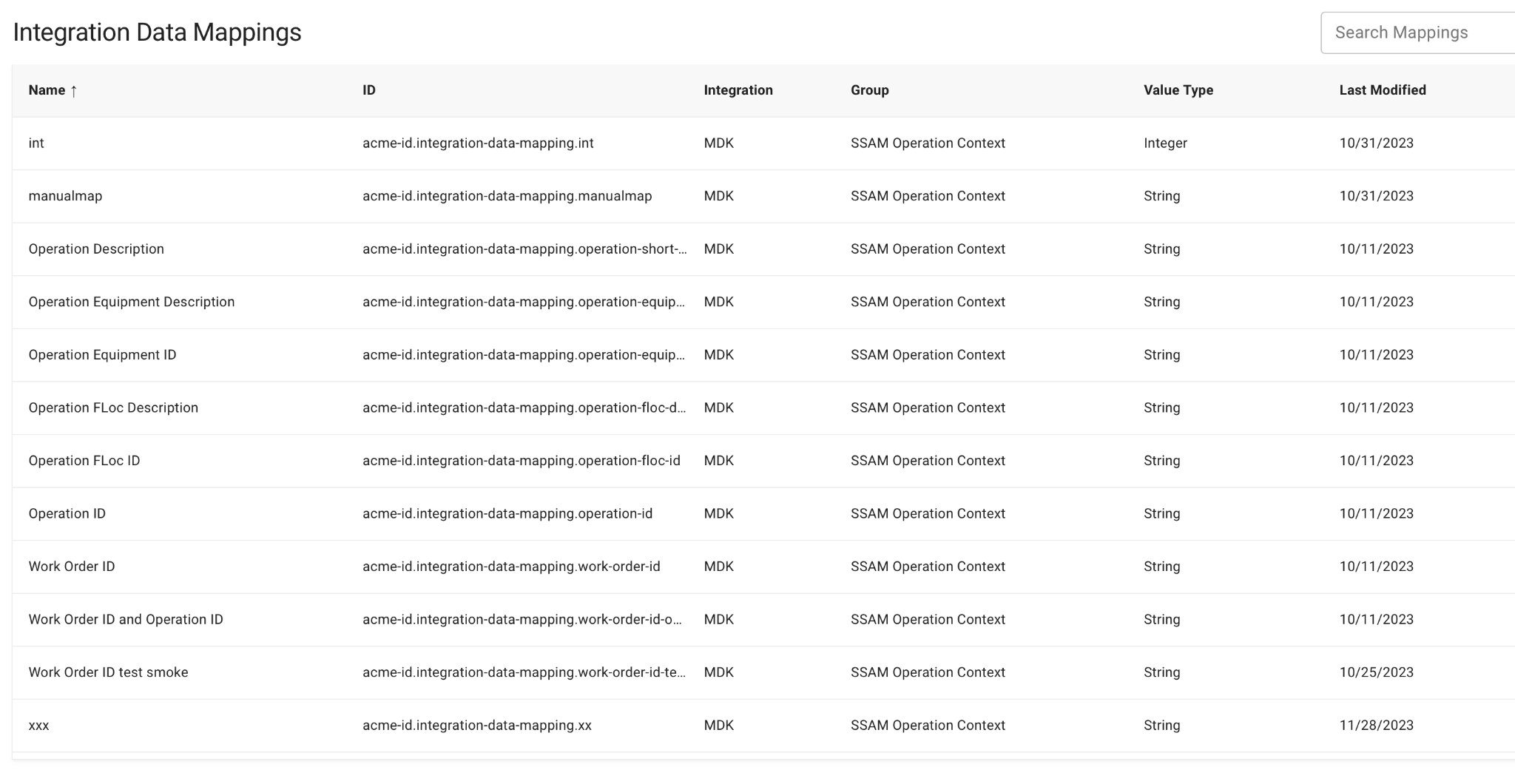Sort by the Group column header
This screenshot has height=784, width=1515.
(870, 90)
